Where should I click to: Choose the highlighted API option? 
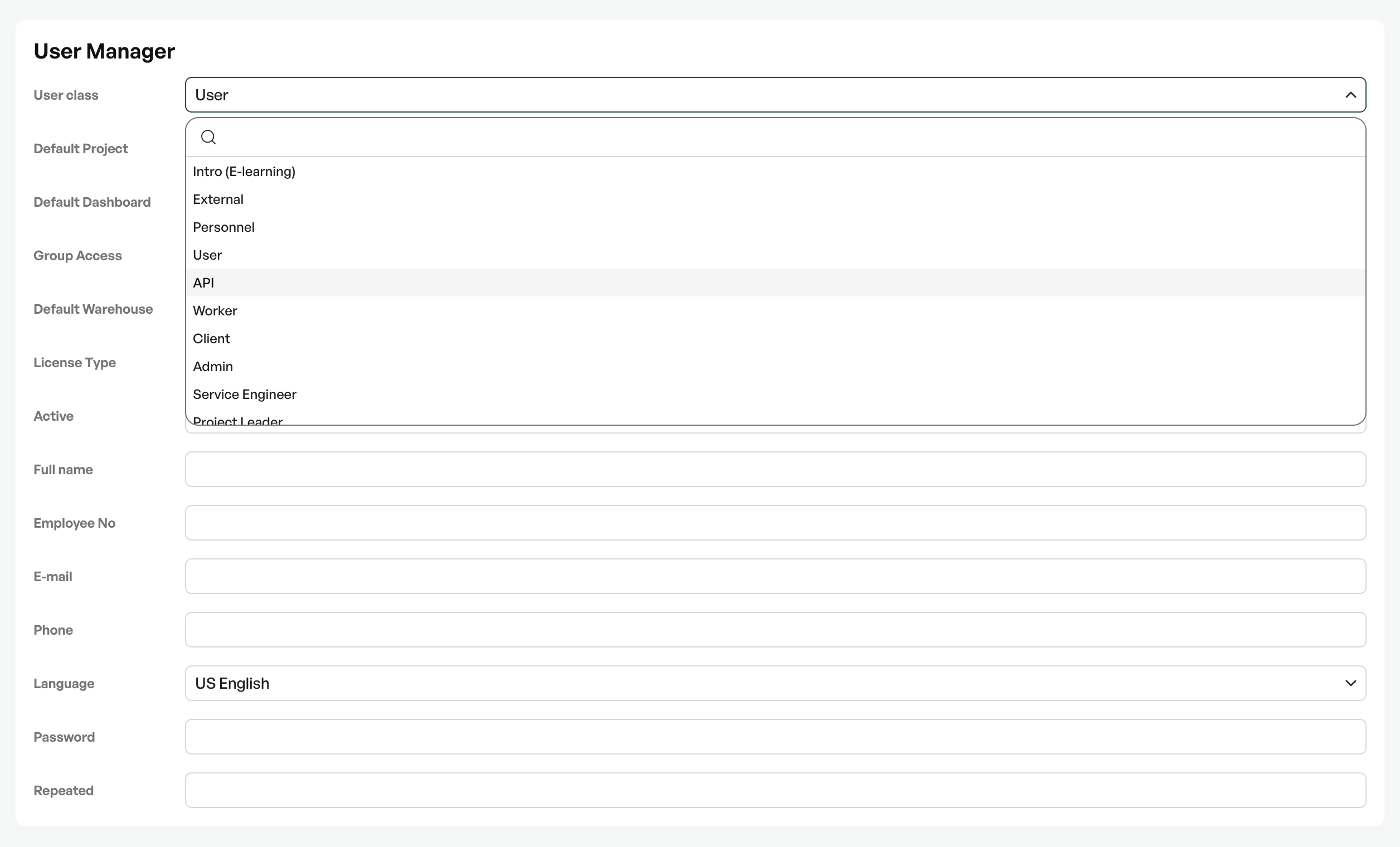tap(776, 283)
